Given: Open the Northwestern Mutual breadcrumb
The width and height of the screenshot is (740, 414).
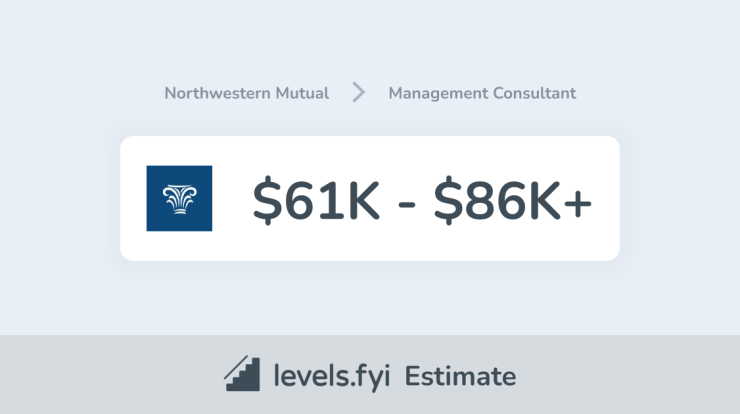Looking at the screenshot, I should [246, 93].
